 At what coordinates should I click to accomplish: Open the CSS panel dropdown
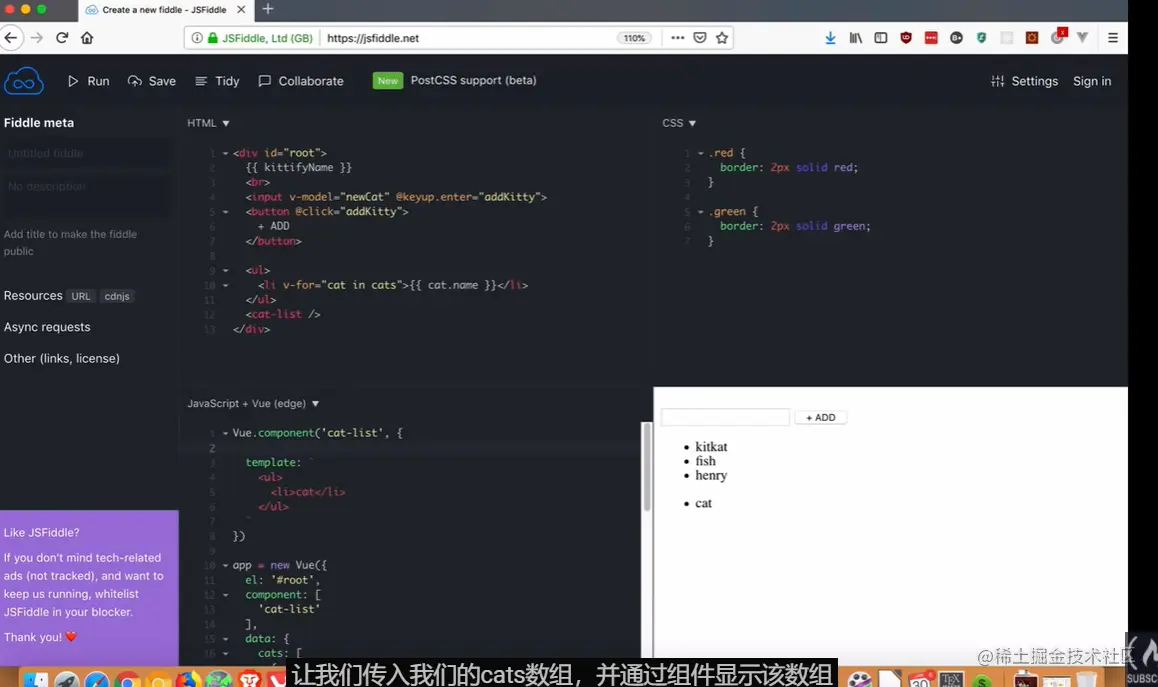coord(679,123)
